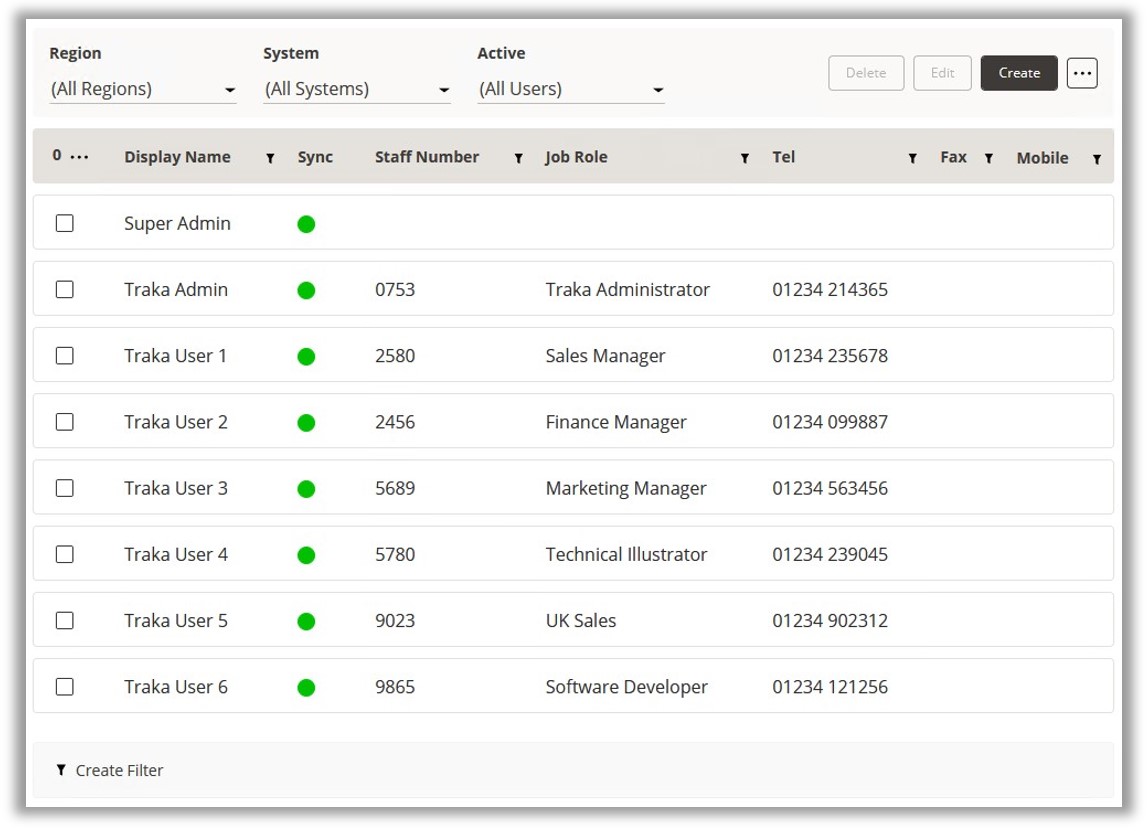
Task: Open the more options ellipsis next to Create
Action: pos(1082,73)
